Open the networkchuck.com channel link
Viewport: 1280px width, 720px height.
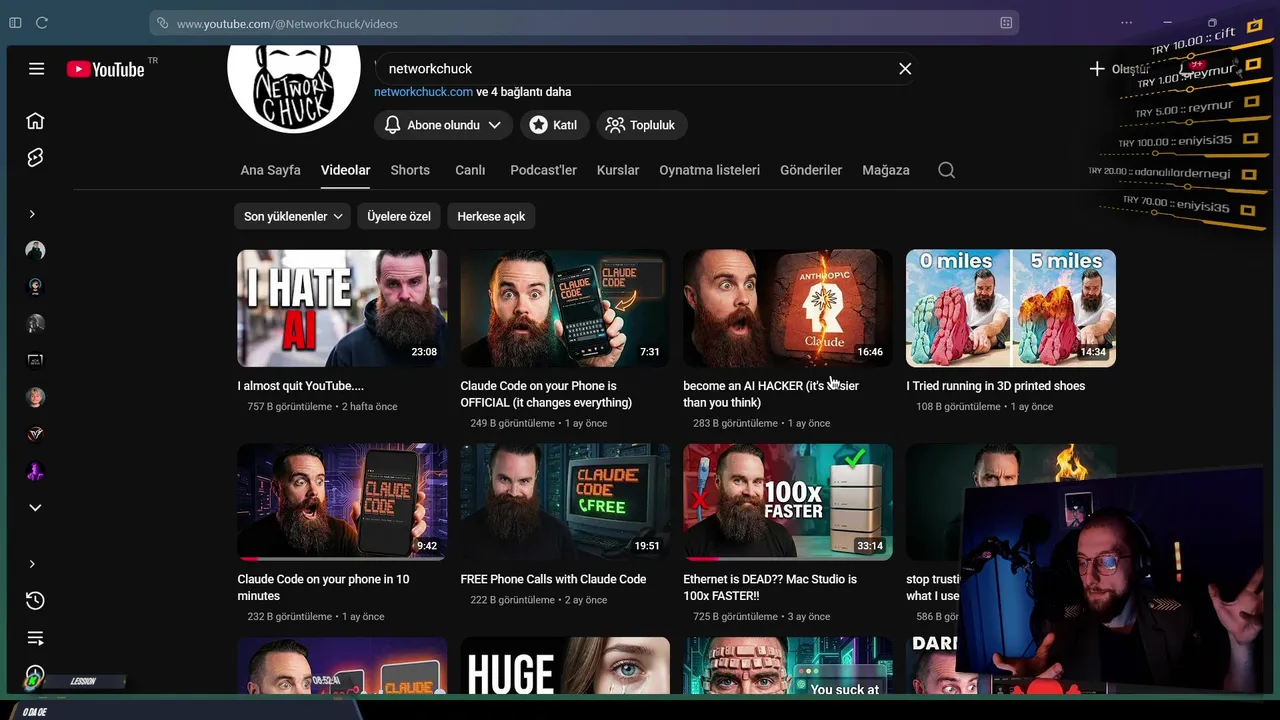(x=423, y=92)
